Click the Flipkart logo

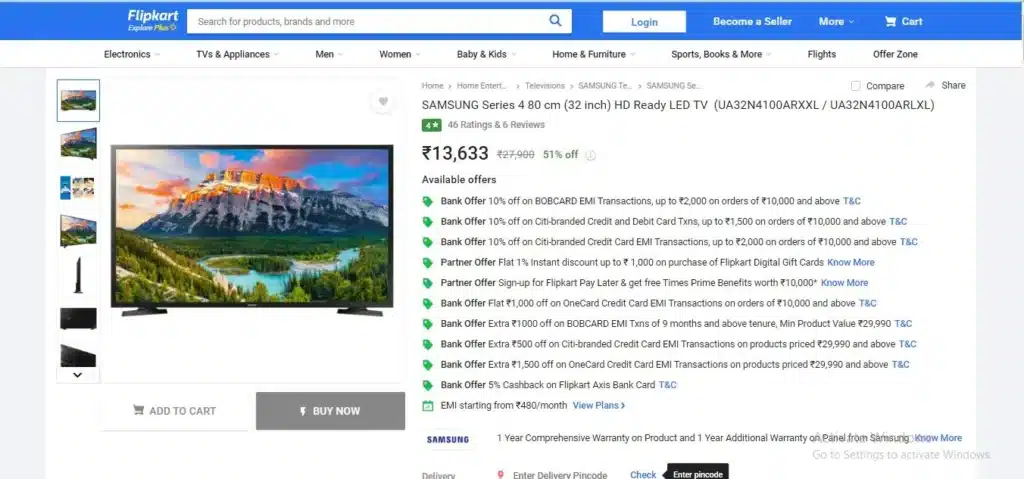click(x=153, y=20)
